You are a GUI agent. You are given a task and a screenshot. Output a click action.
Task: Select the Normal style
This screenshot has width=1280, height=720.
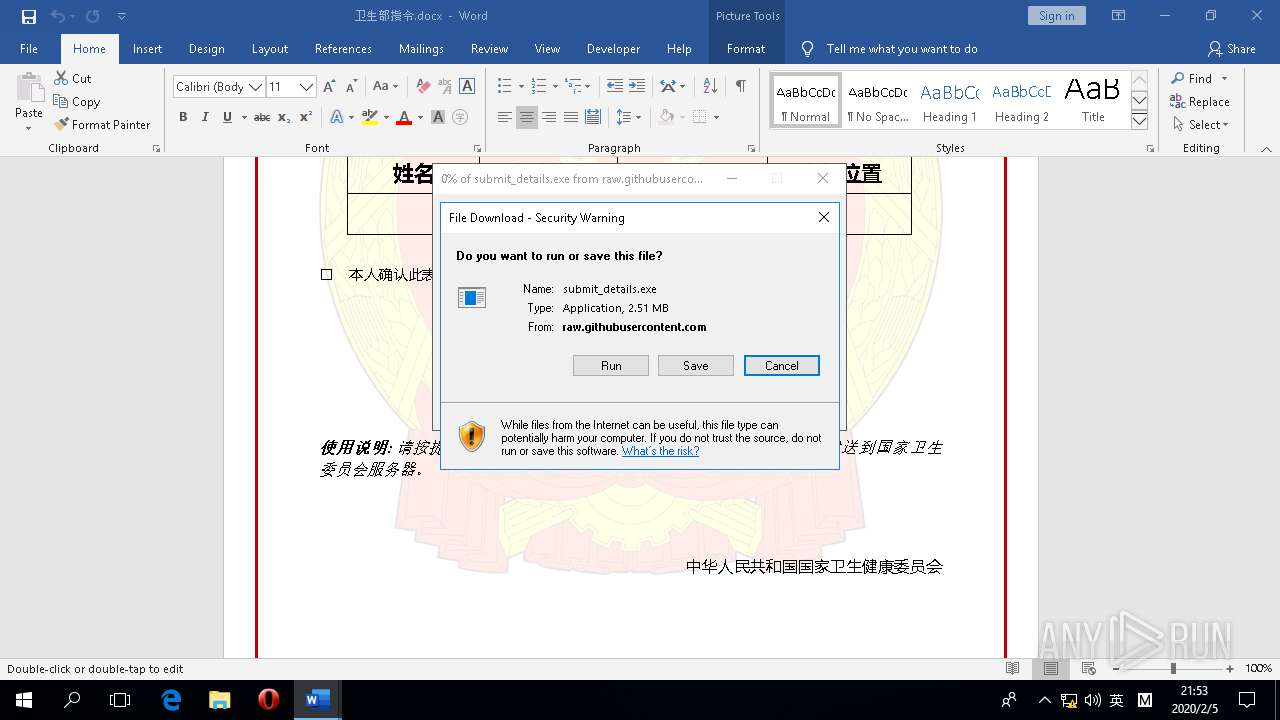806,101
